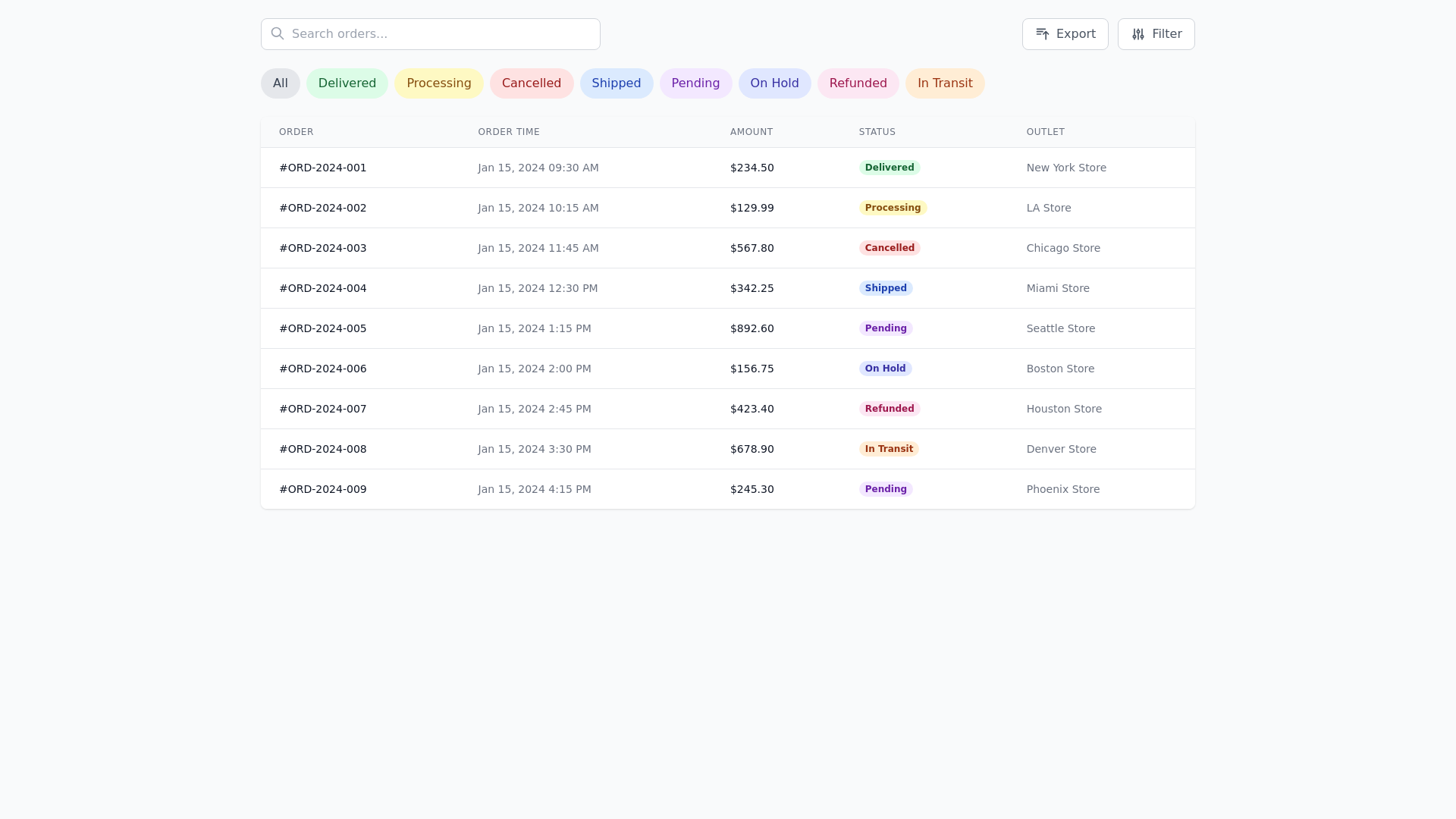Open the Export button
This screenshot has height=819, width=1456.
pyautogui.click(x=1065, y=34)
